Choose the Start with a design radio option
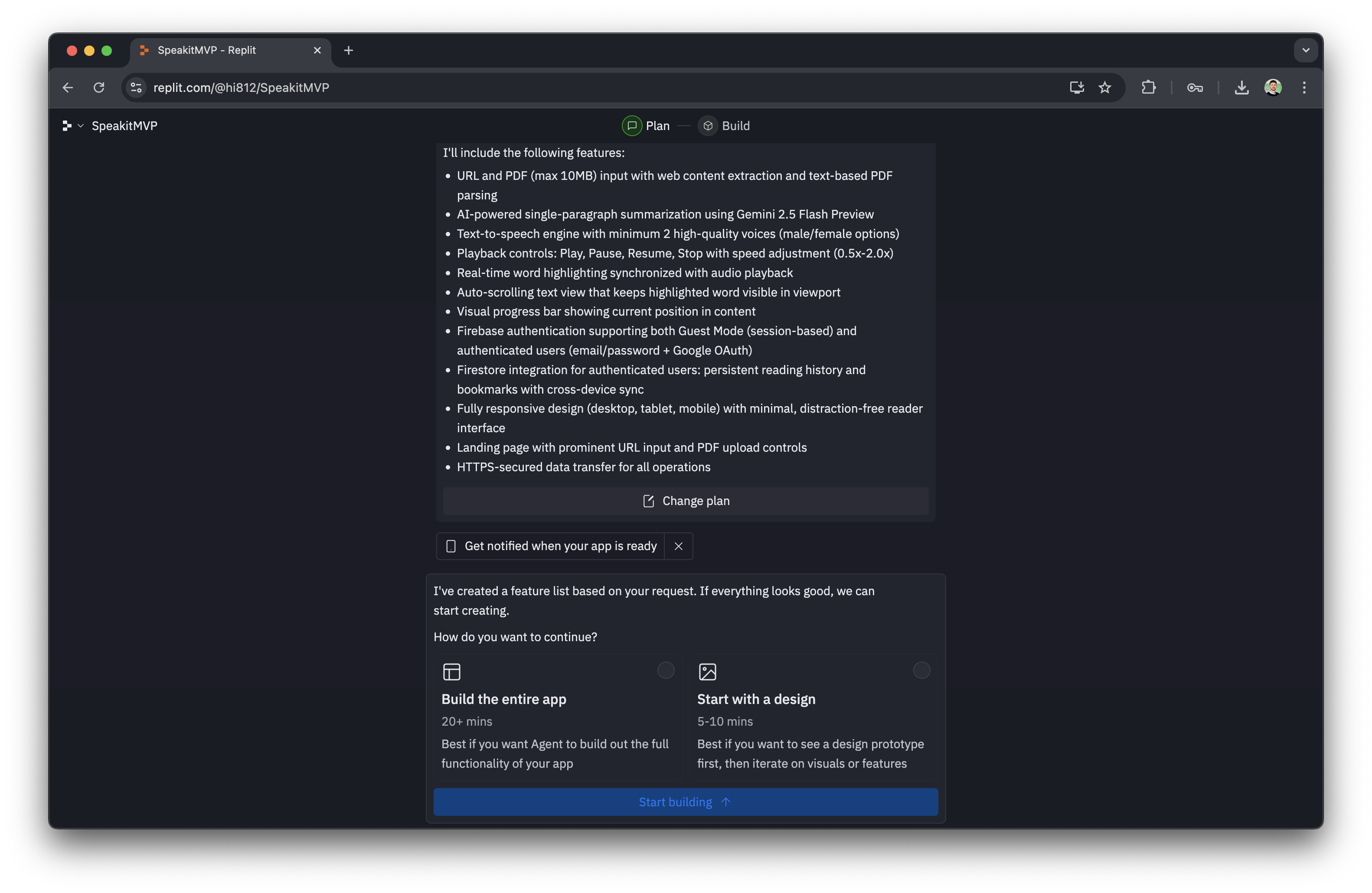Screen dimensions: 1372x893 click(x=921, y=670)
